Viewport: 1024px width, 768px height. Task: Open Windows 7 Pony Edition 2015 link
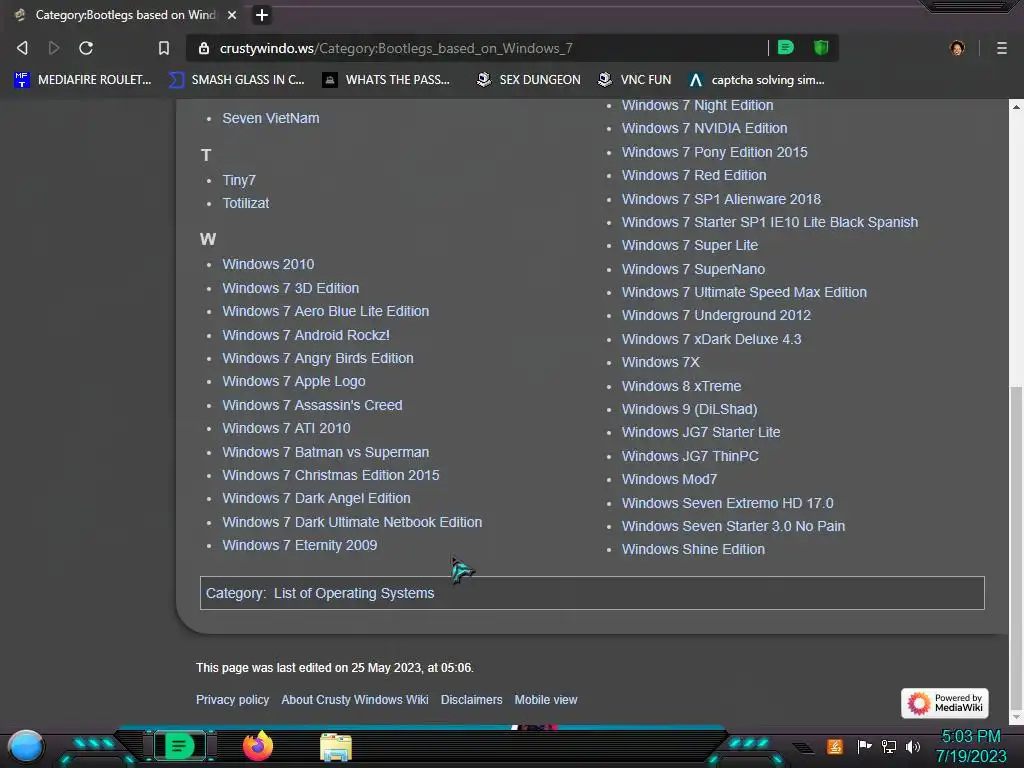714,152
